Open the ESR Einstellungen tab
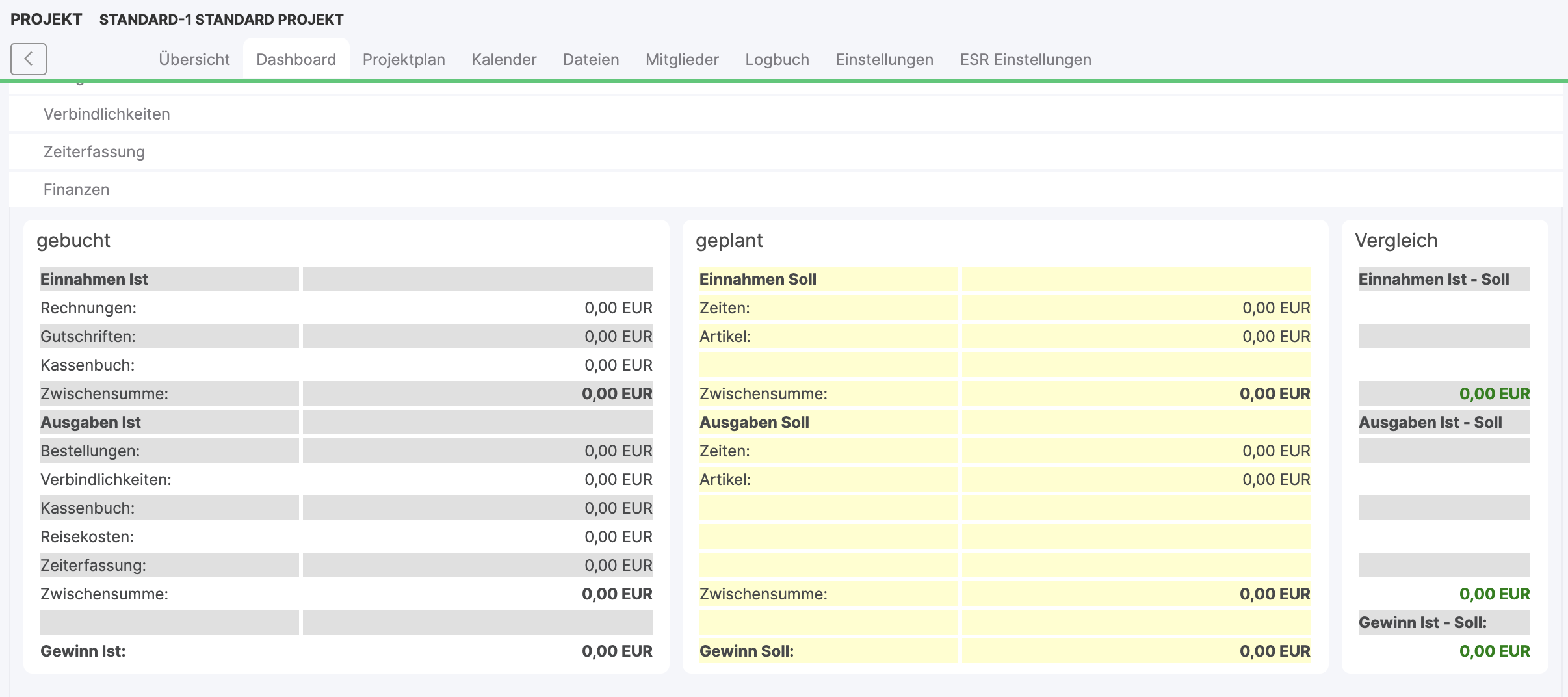Viewport: 1568px width, 697px height. [x=1025, y=60]
